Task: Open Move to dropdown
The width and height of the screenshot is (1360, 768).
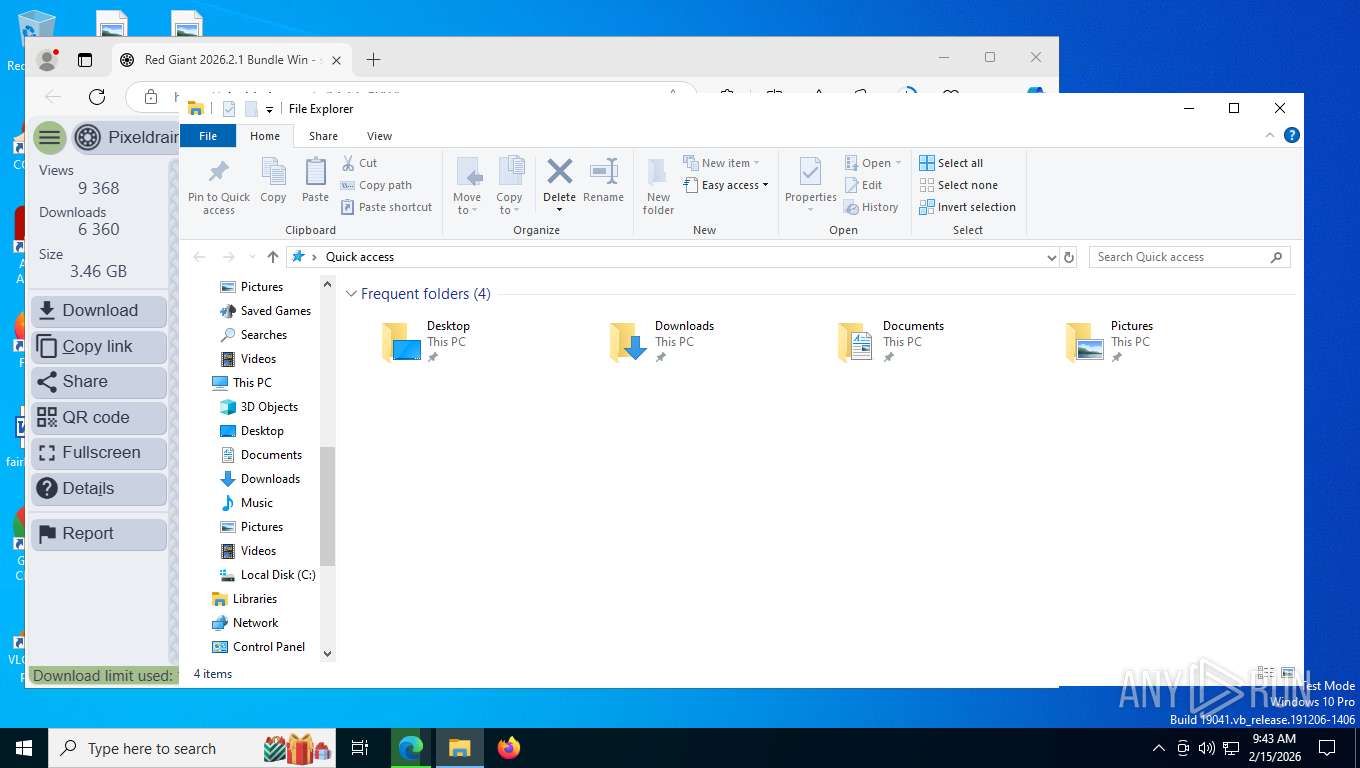Action: click(467, 186)
